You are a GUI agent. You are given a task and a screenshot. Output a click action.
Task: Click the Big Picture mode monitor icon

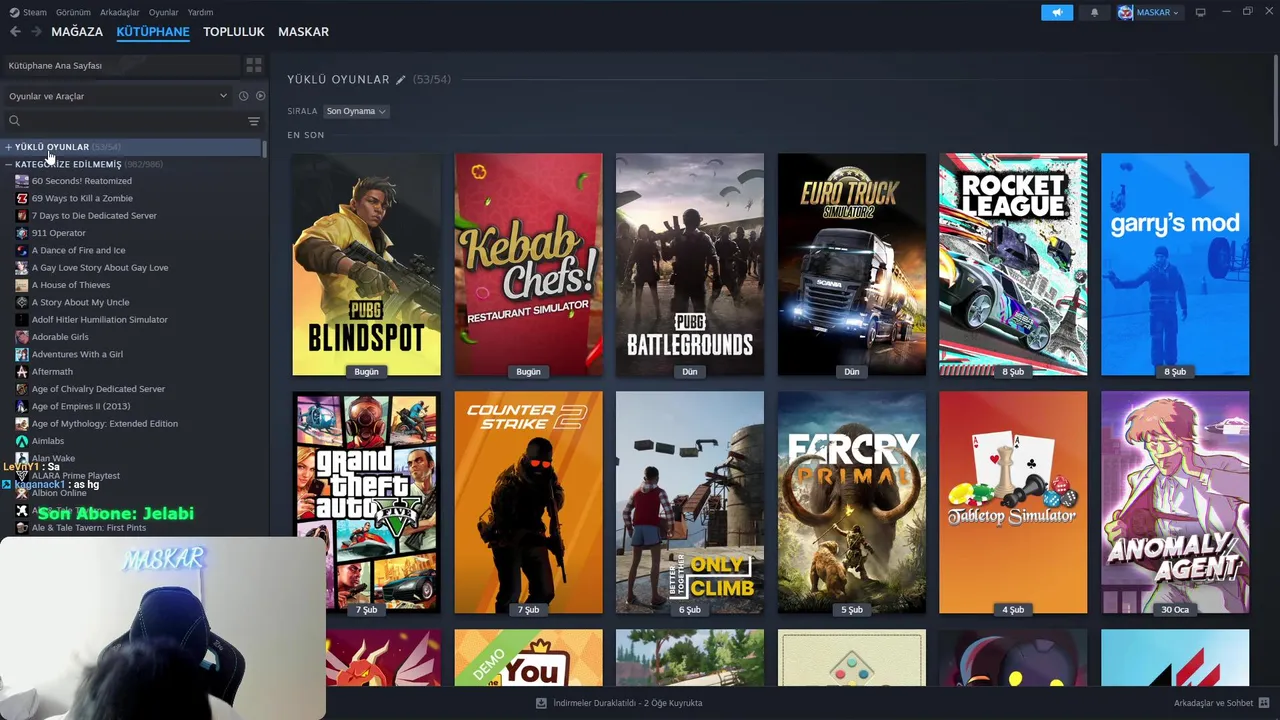point(1200,12)
